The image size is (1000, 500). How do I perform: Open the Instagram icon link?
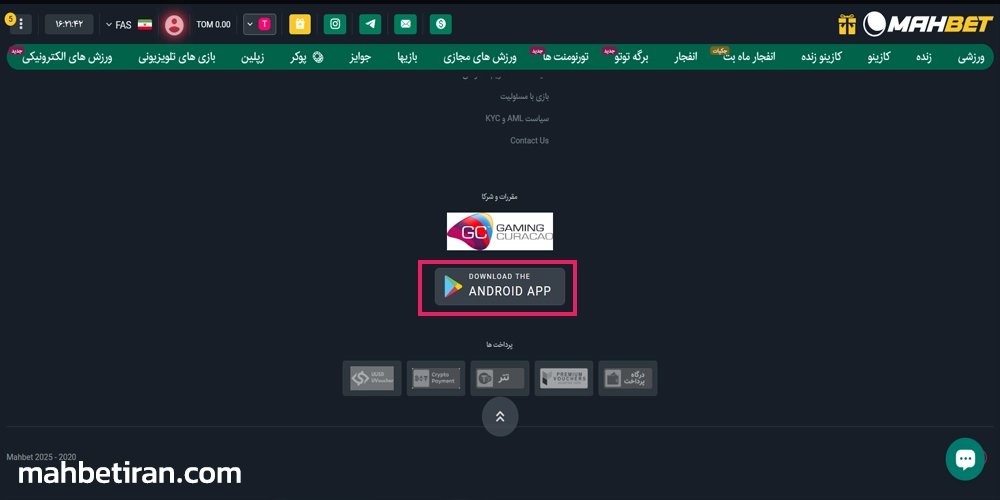click(x=337, y=24)
